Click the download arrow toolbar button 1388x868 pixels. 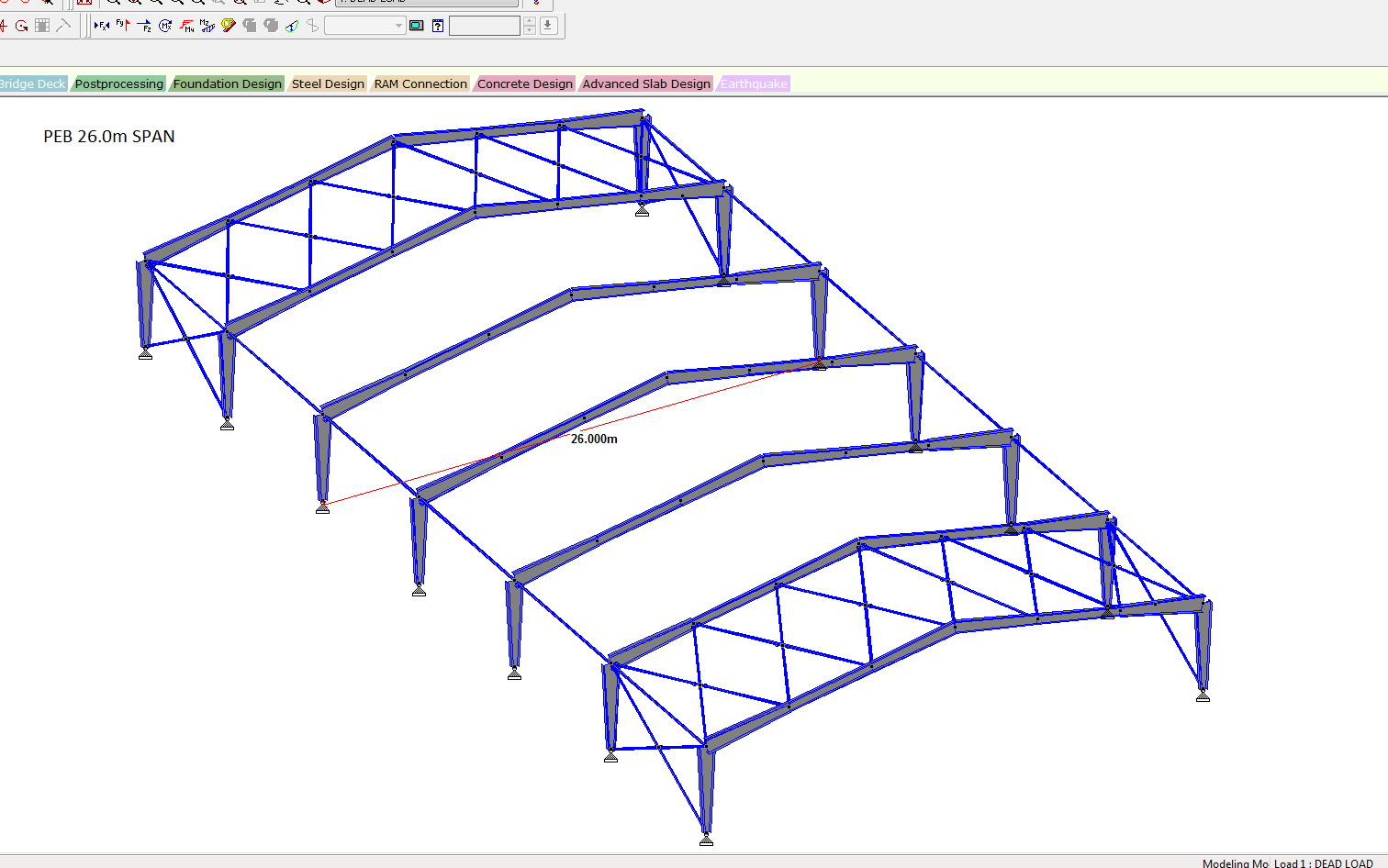pyautogui.click(x=548, y=26)
